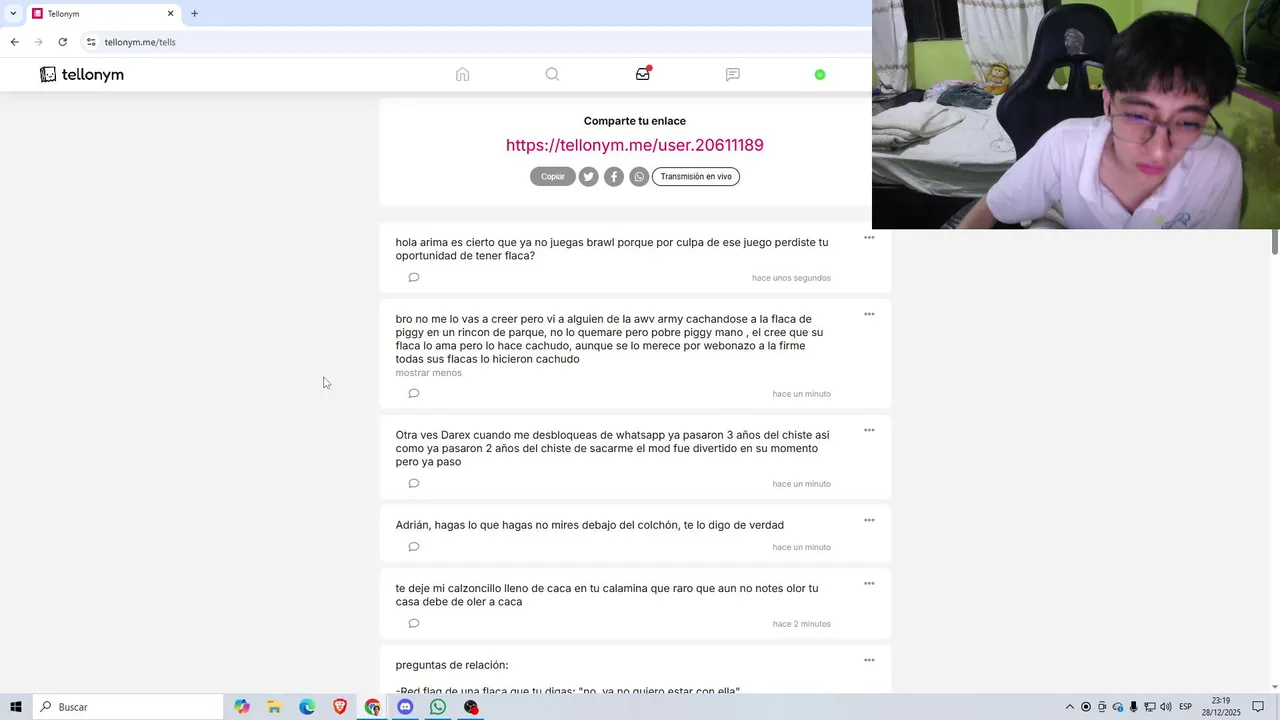The width and height of the screenshot is (1280, 720).
Task: Open Brave browser from the taskbar
Action: point(340,707)
